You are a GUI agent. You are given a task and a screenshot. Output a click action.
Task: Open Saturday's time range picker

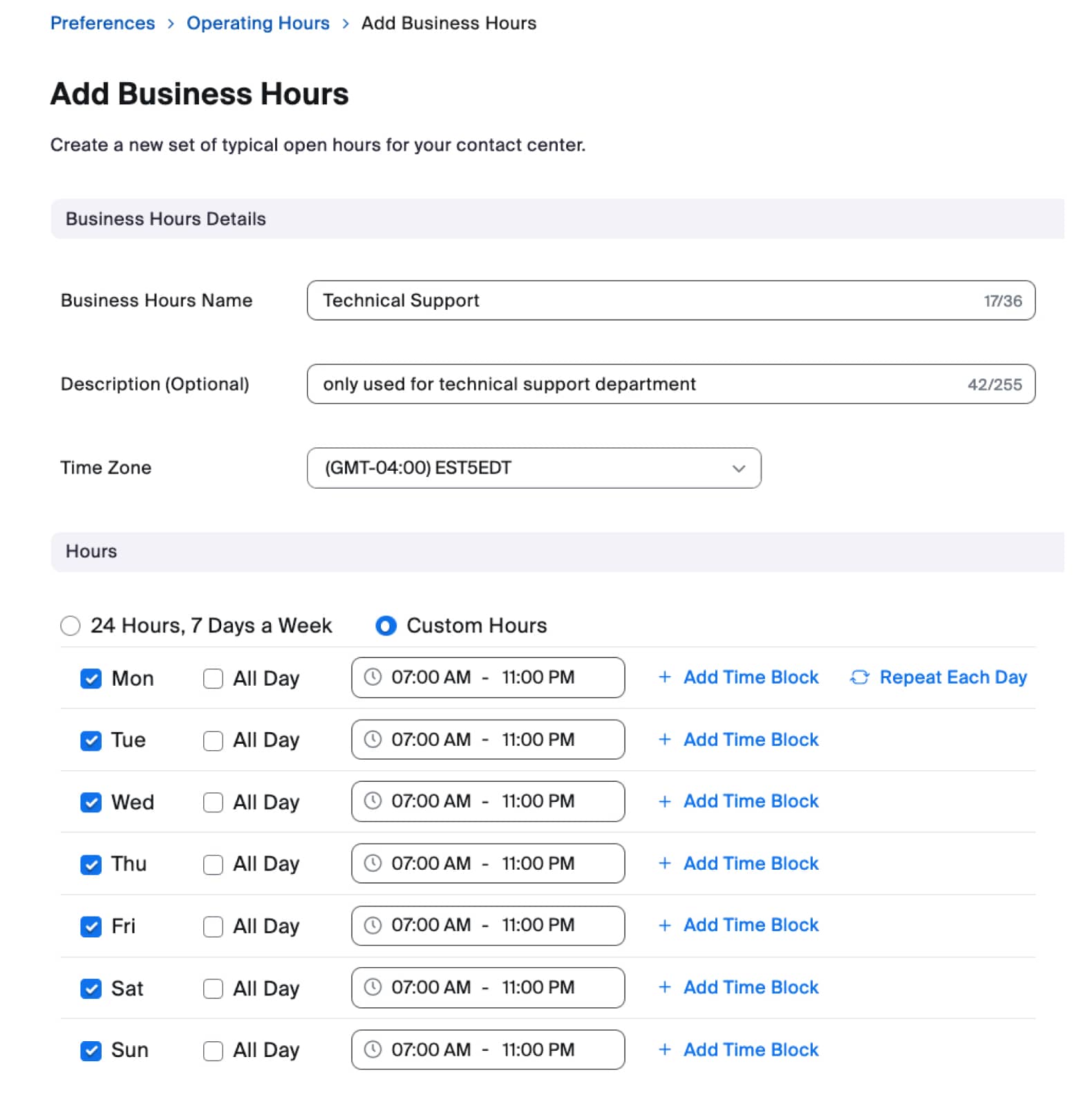[x=487, y=987]
